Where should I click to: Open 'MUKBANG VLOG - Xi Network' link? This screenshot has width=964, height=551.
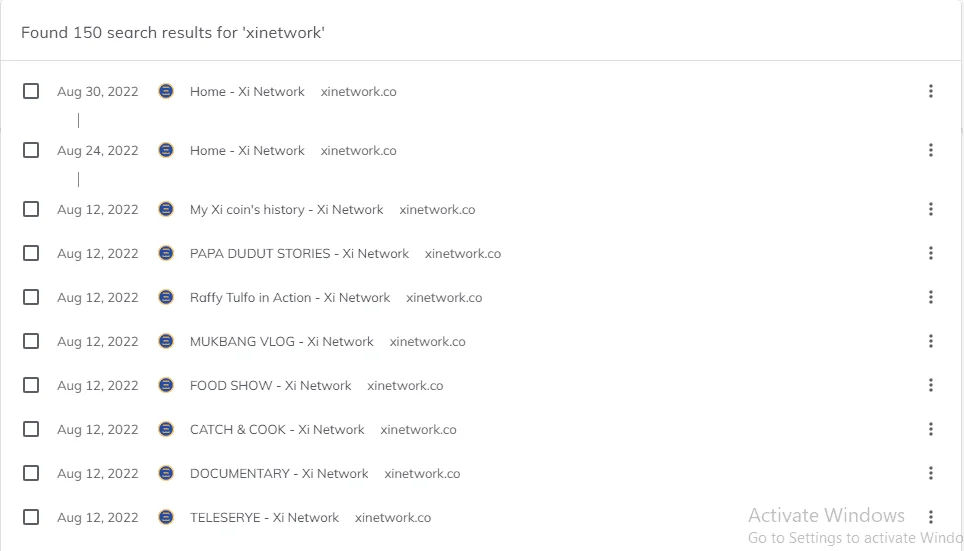point(282,341)
